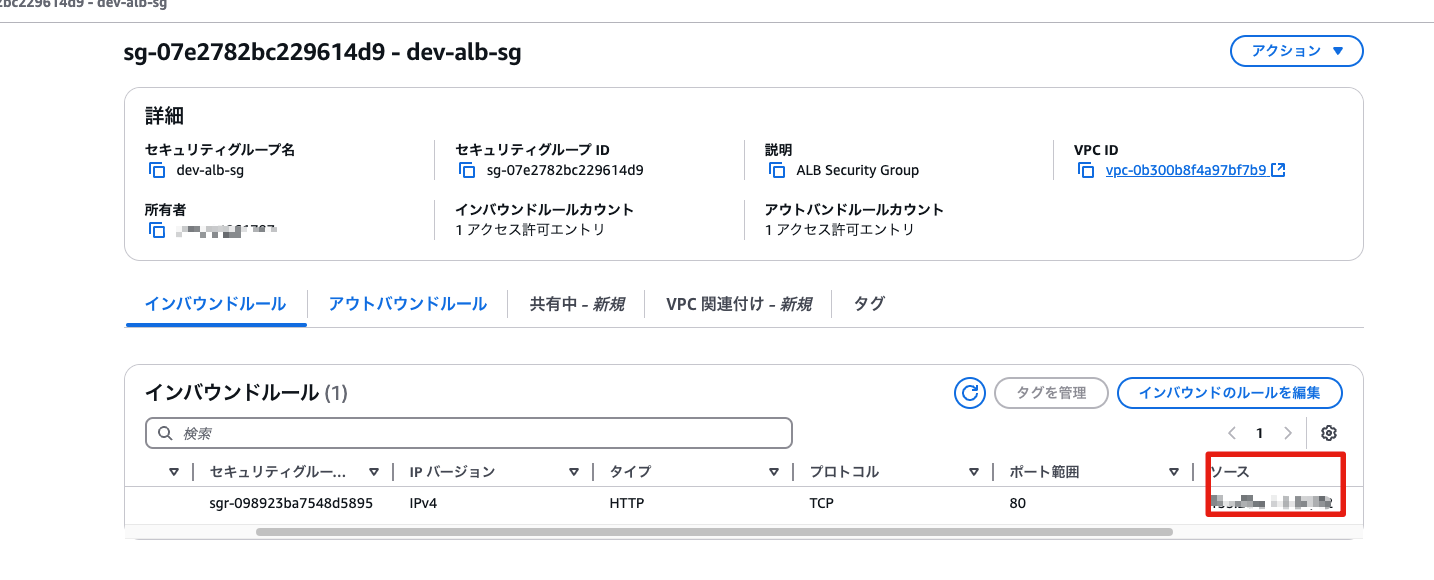
Task: Select the タグ tab
Action: click(x=868, y=304)
